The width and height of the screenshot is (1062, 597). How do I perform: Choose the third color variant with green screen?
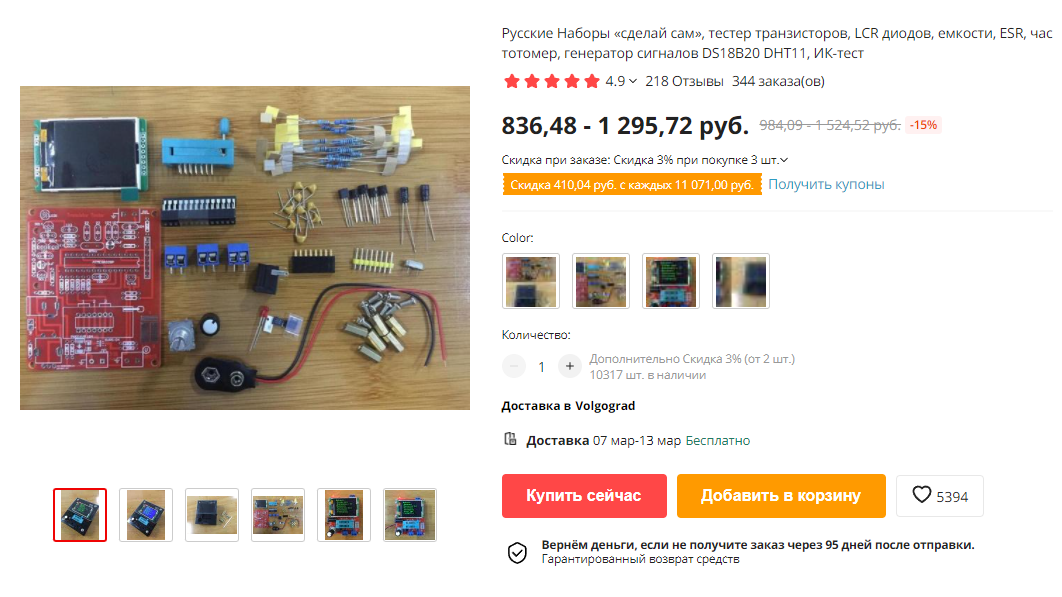(671, 281)
